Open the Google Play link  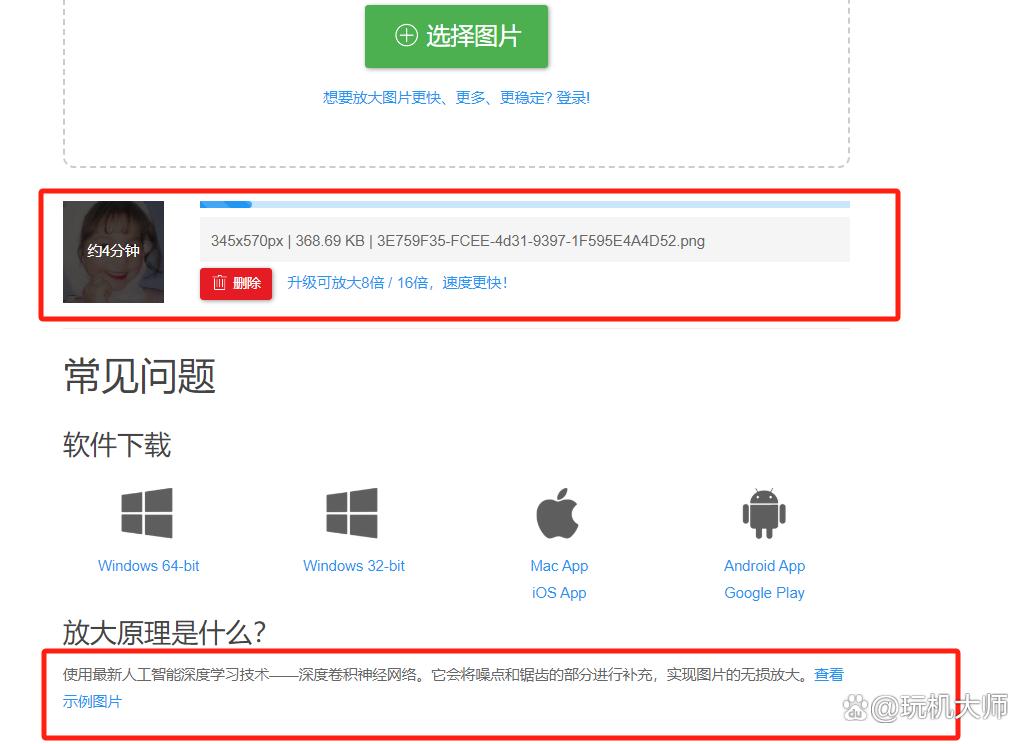tap(765, 592)
